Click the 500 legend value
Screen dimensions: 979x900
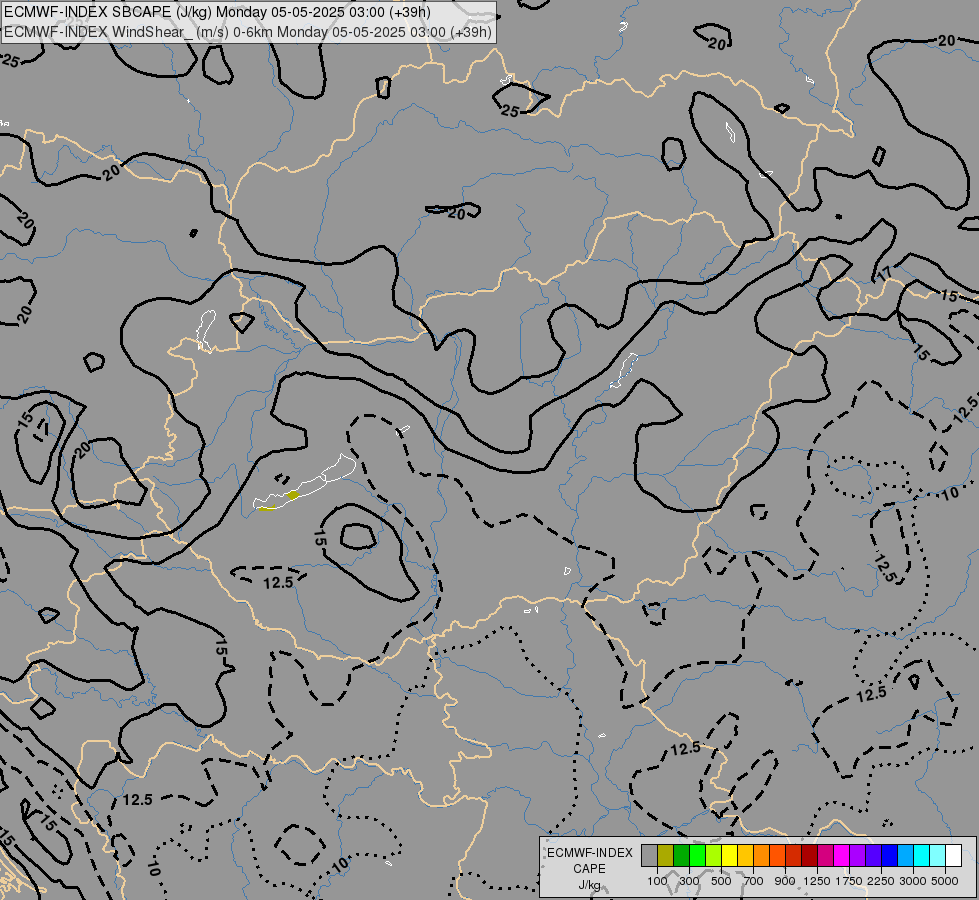coord(721,881)
